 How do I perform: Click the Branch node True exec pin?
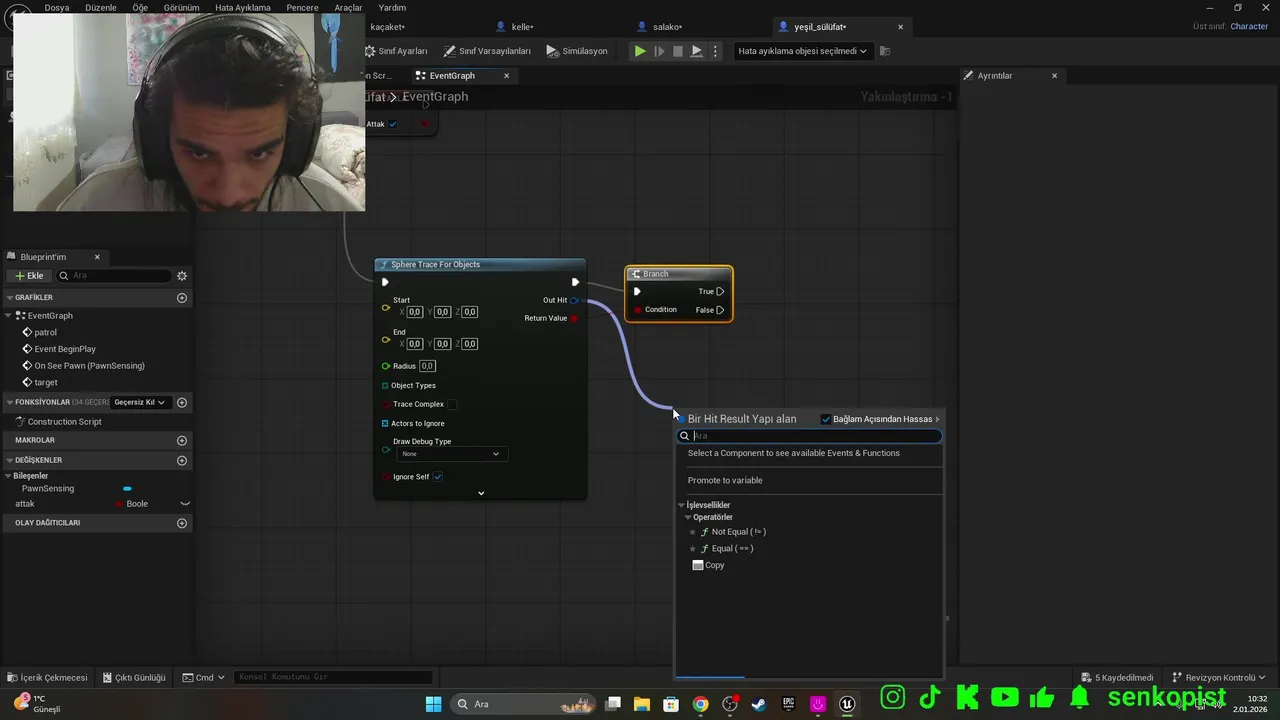[720, 292]
